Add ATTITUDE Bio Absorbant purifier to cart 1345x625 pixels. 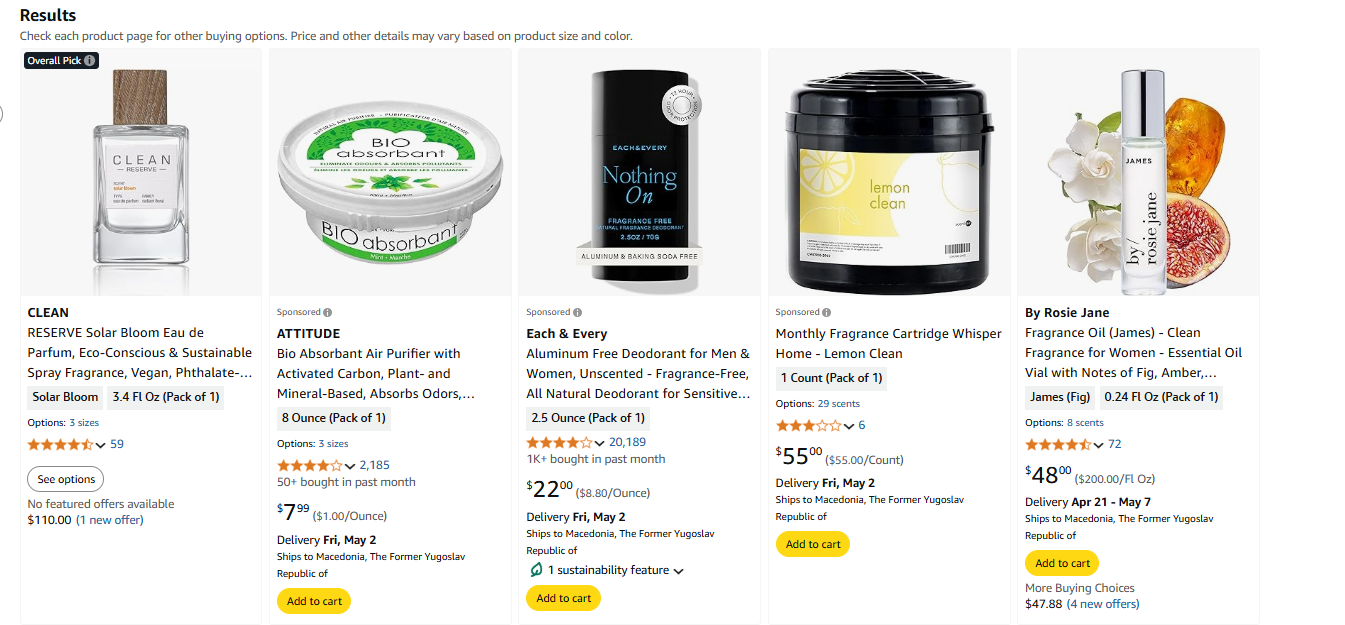tap(314, 601)
